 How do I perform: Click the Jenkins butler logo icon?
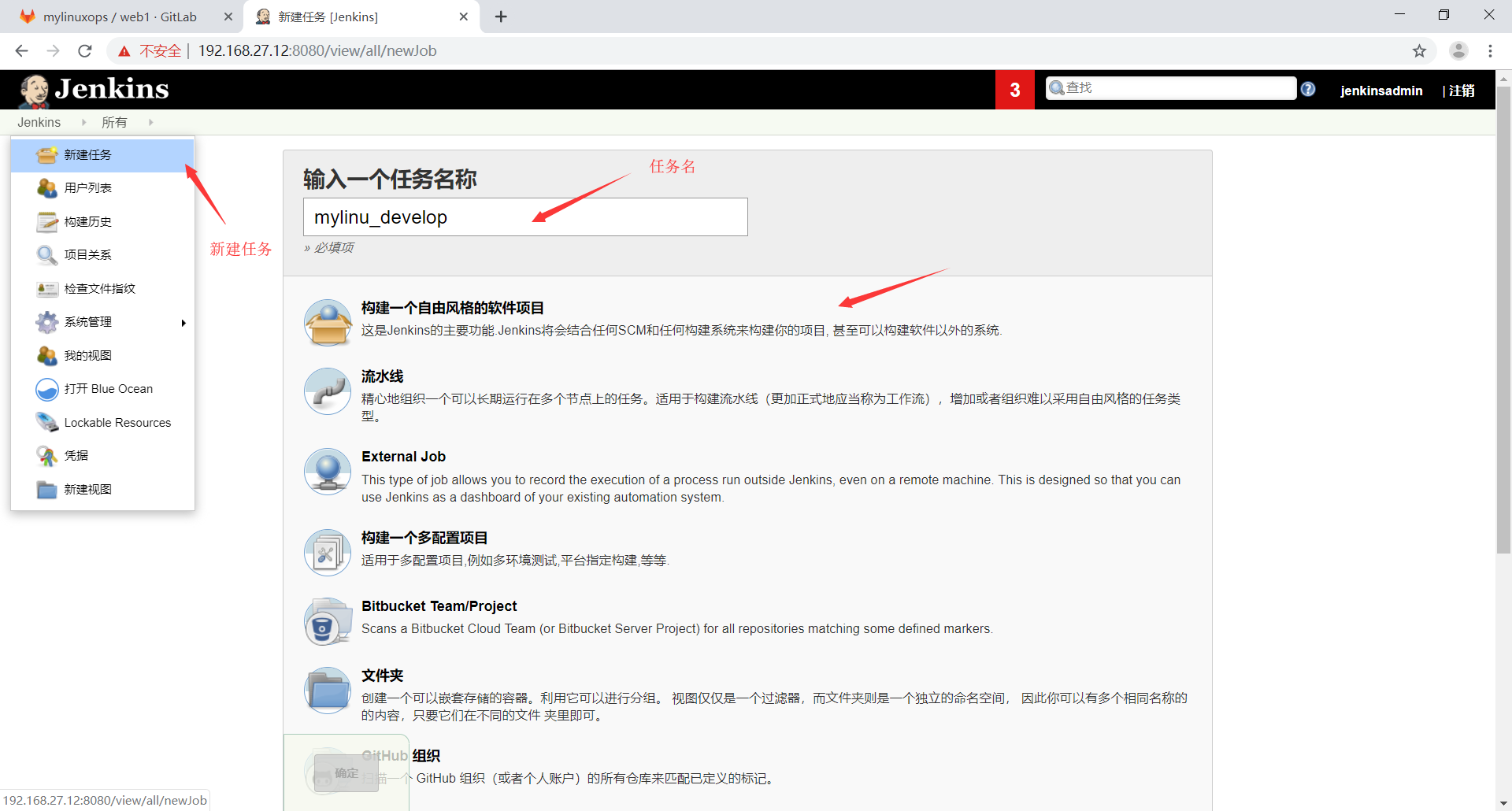pos(34,91)
